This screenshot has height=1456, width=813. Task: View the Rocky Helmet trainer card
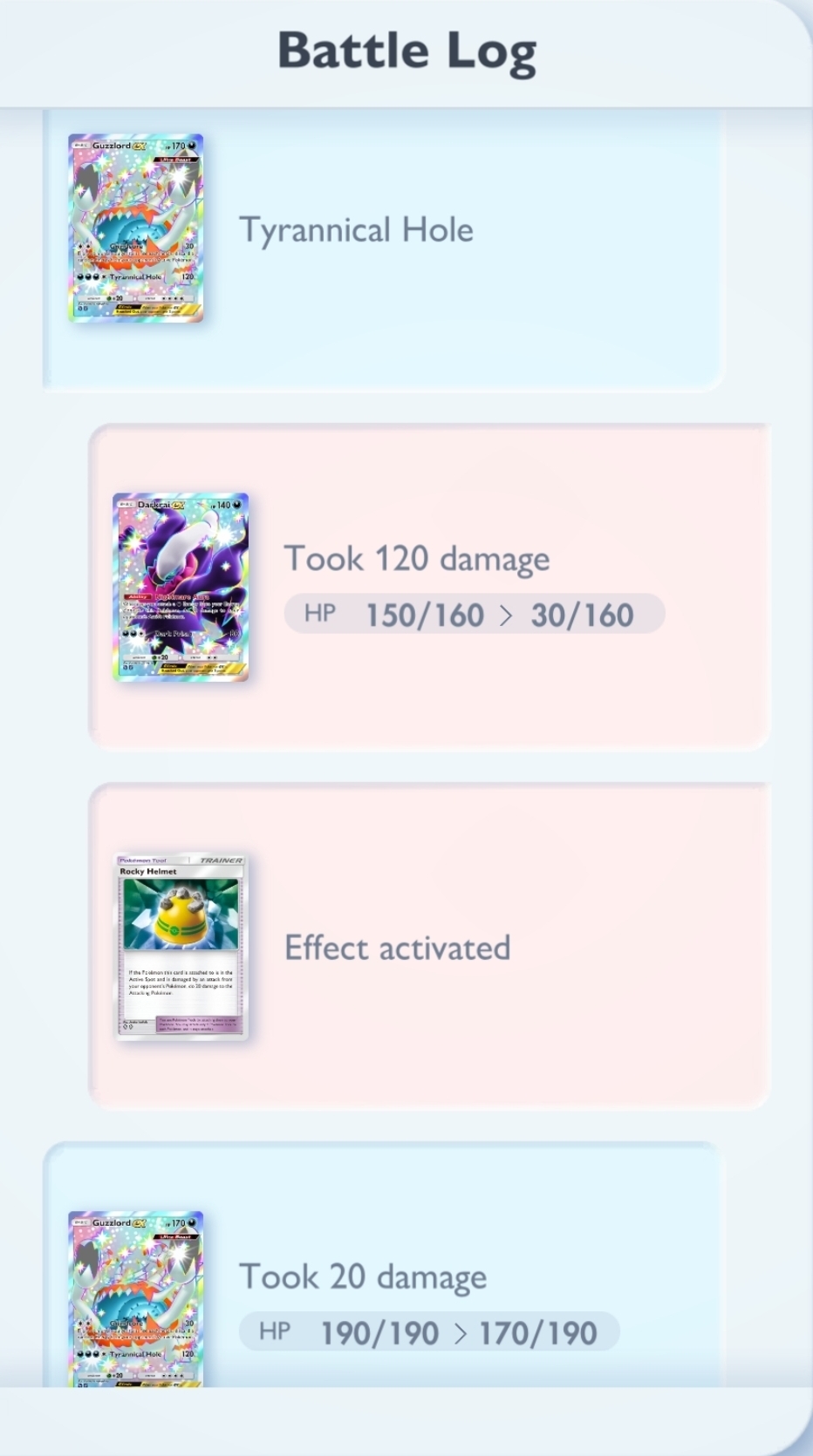pos(181,947)
